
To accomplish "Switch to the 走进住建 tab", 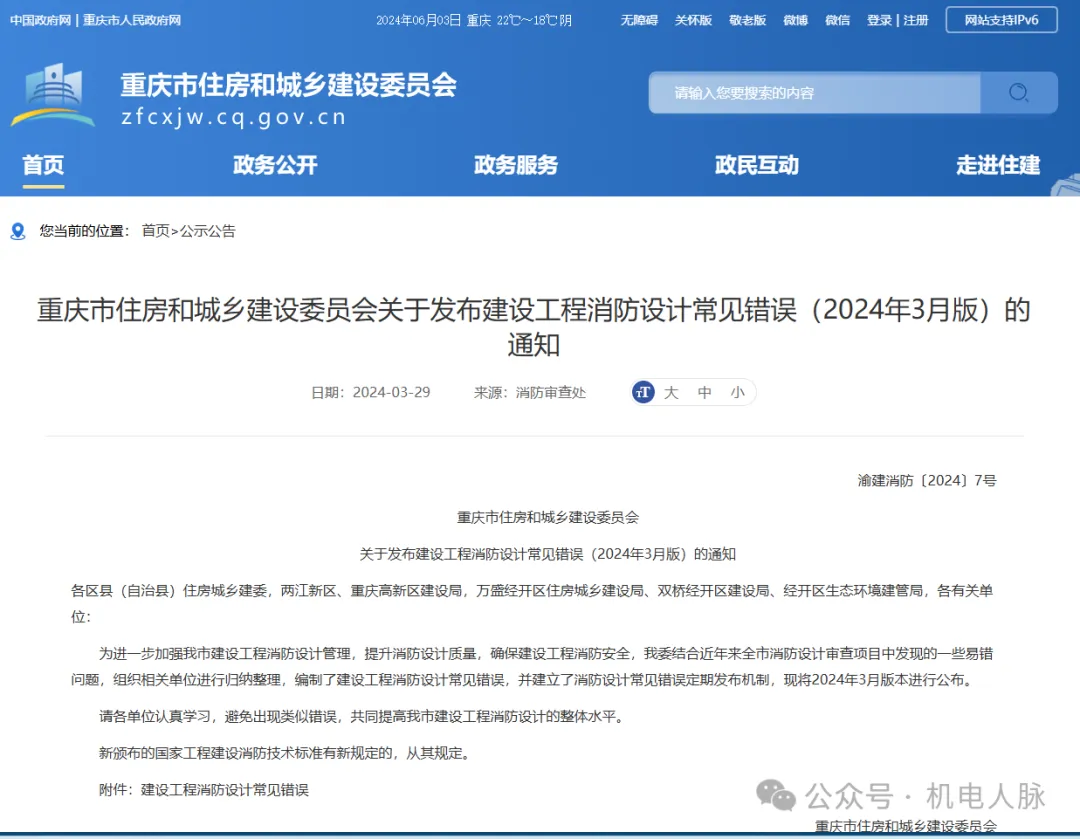I will point(997,166).
